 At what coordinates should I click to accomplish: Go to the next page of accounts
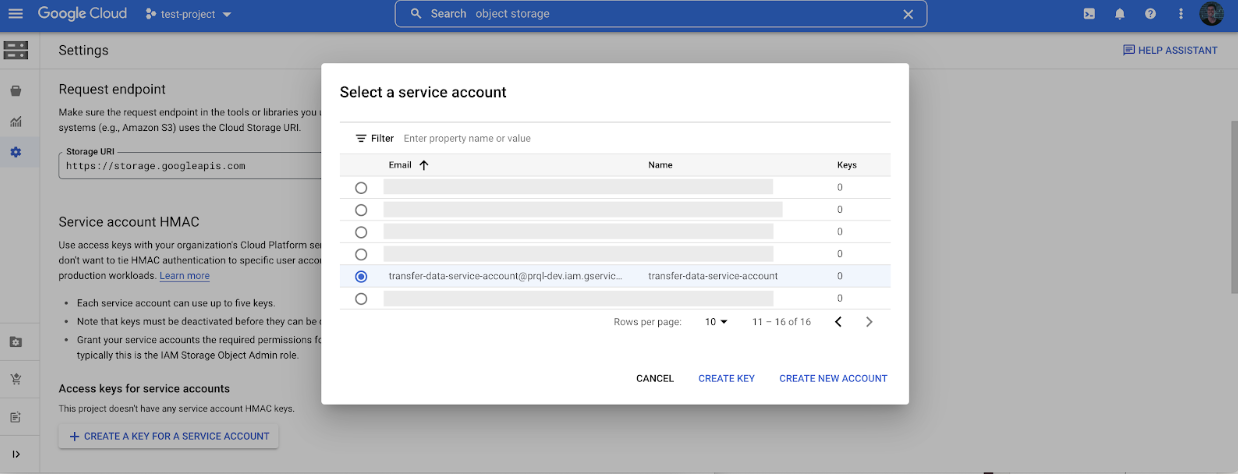point(869,322)
